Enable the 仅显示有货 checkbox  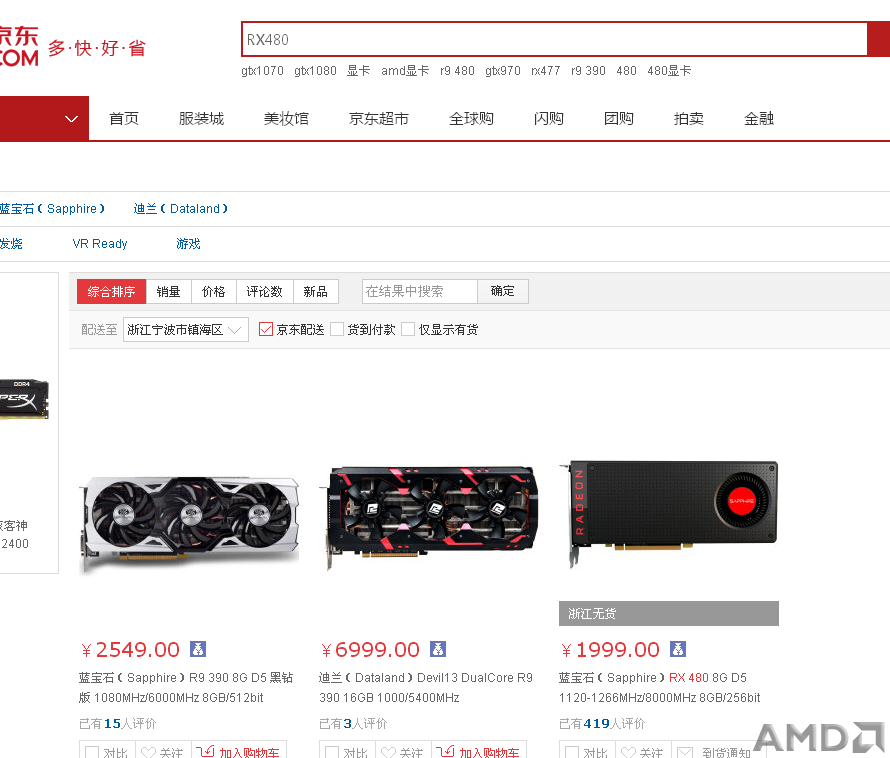point(408,329)
